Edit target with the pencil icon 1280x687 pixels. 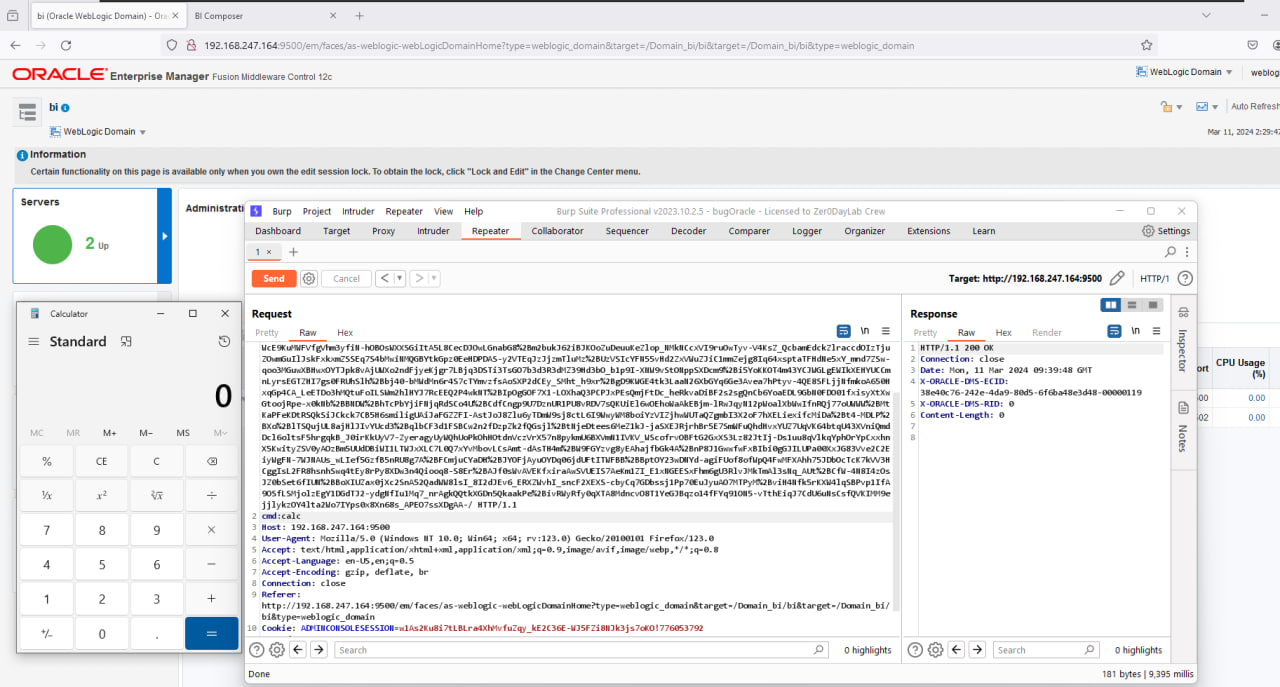[1117, 279]
